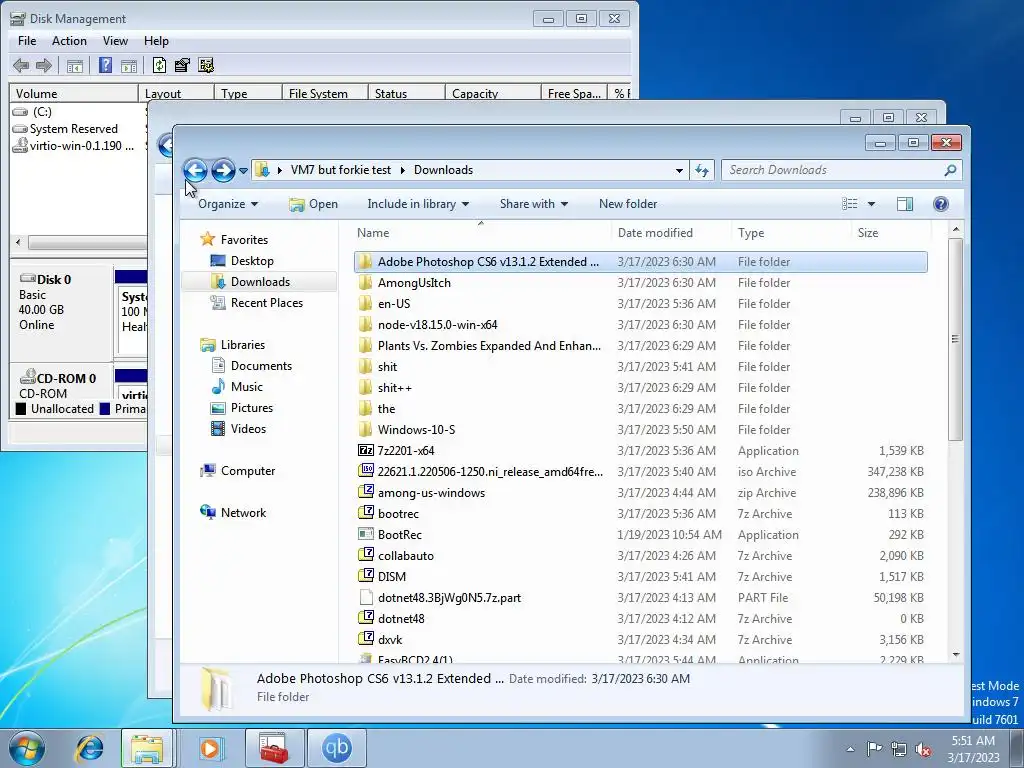Sort by the Name column header

tap(481, 232)
